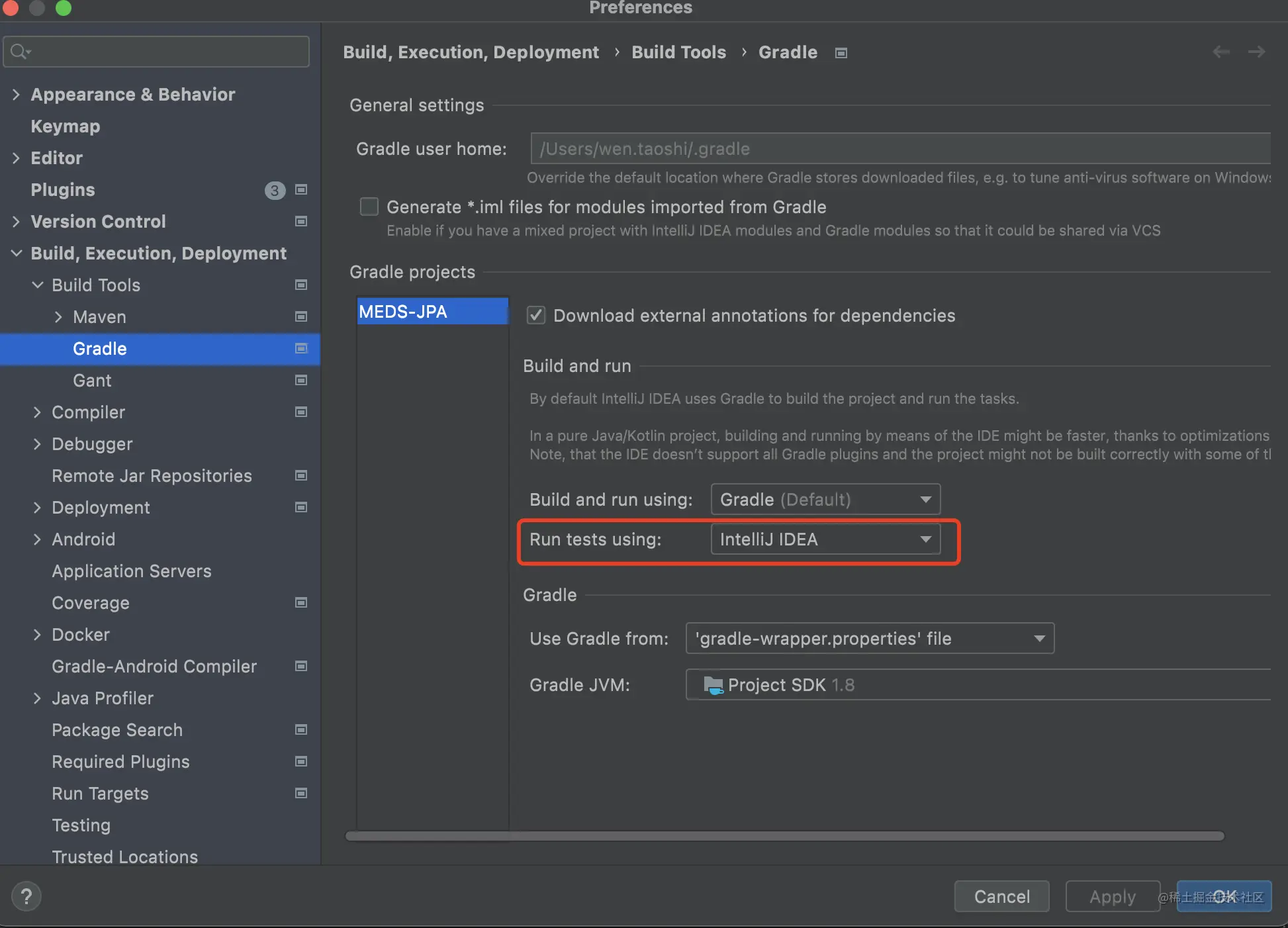
Task: Uncheck Download external annotations for dependencies
Action: click(x=536, y=316)
